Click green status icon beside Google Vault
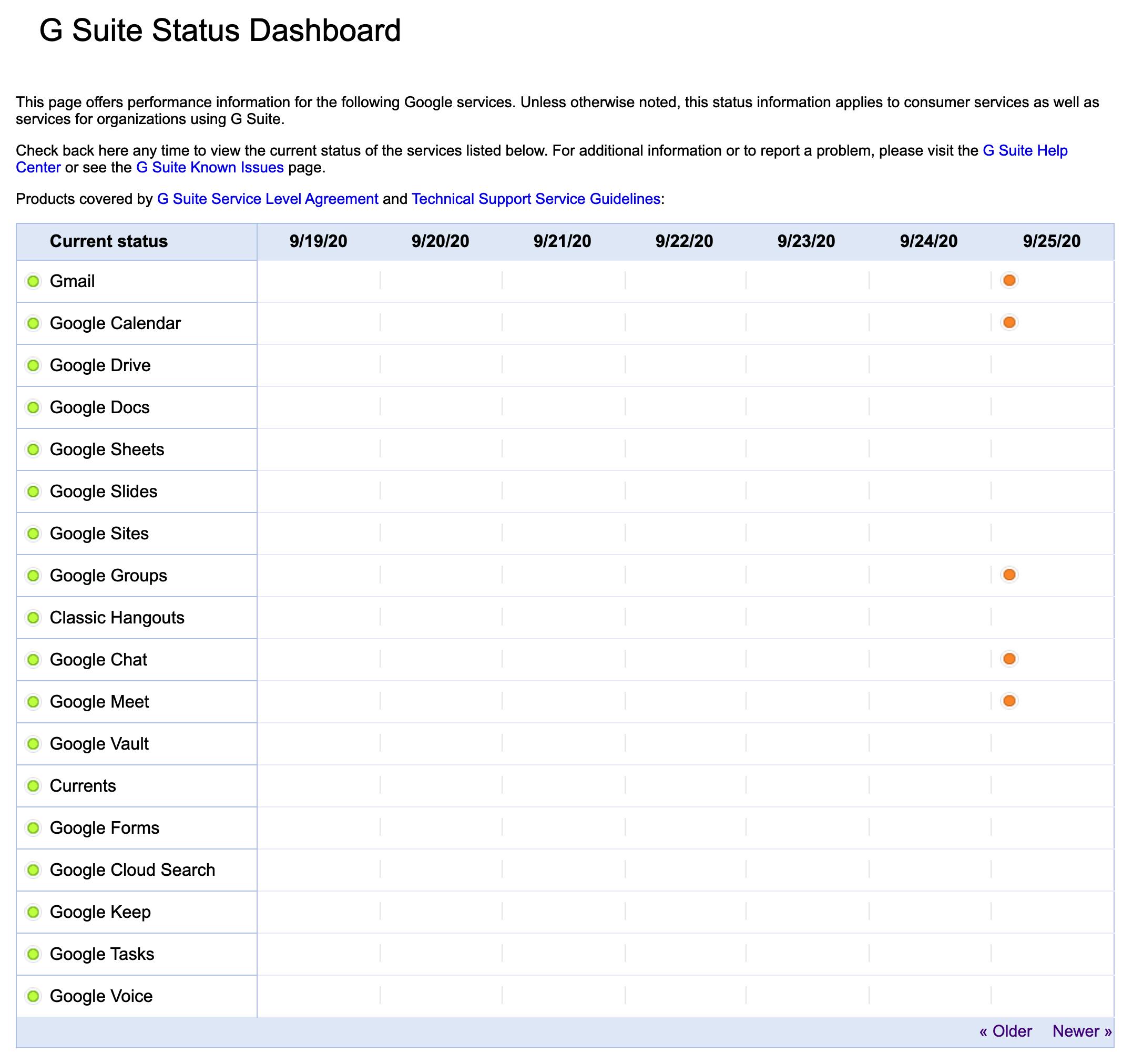This screenshot has width=1143, height=1064. tap(33, 743)
